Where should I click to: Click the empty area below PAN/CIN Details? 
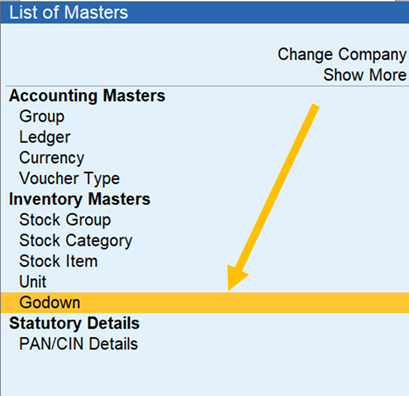[x=205, y=375]
